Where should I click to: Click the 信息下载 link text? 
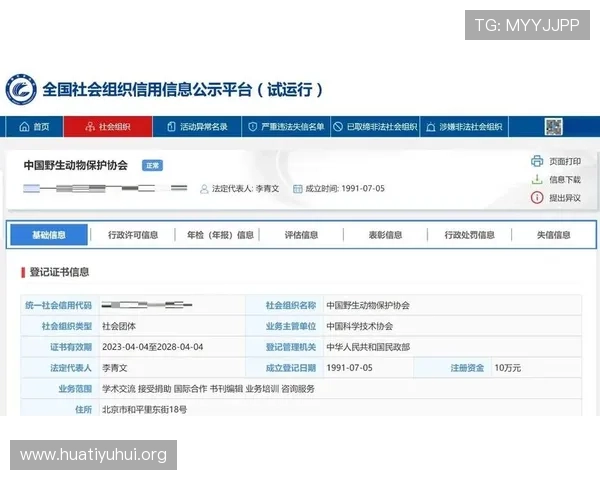click(x=565, y=180)
